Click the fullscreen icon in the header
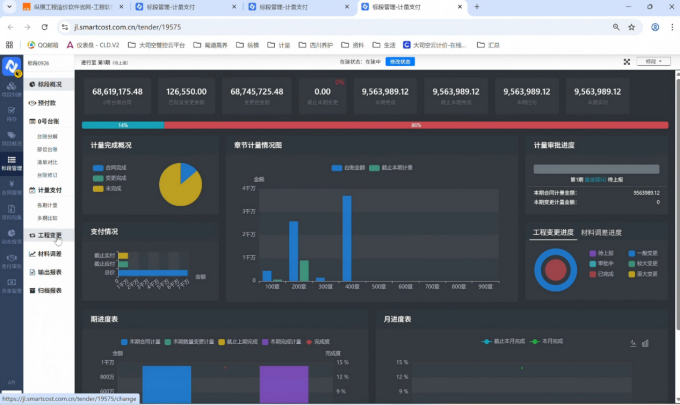Image resolution: width=680 pixels, height=405 pixels. 627,62
